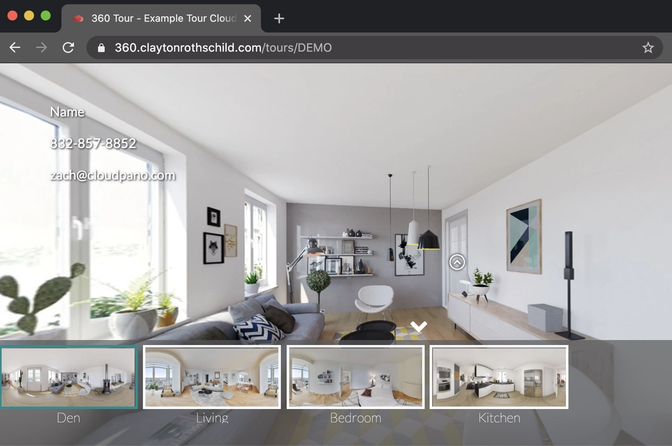Select the 360 Tour browser tab
Image resolution: width=672 pixels, height=446 pixels.
pos(162,18)
